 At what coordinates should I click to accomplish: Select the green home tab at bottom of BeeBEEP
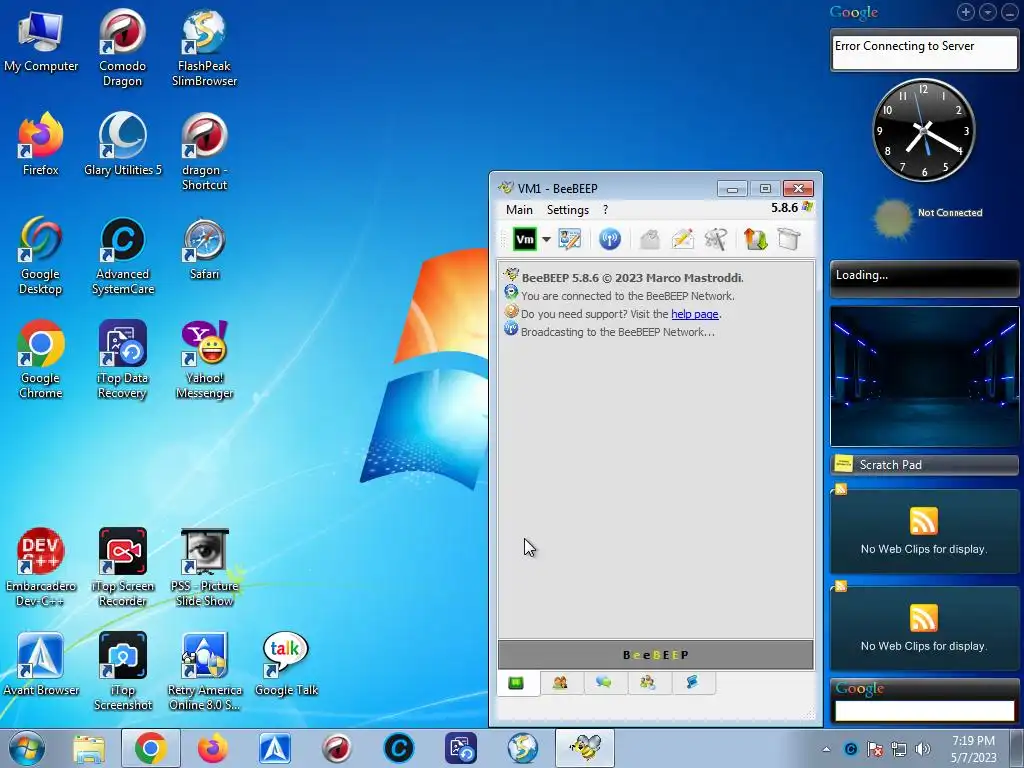[517, 683]
